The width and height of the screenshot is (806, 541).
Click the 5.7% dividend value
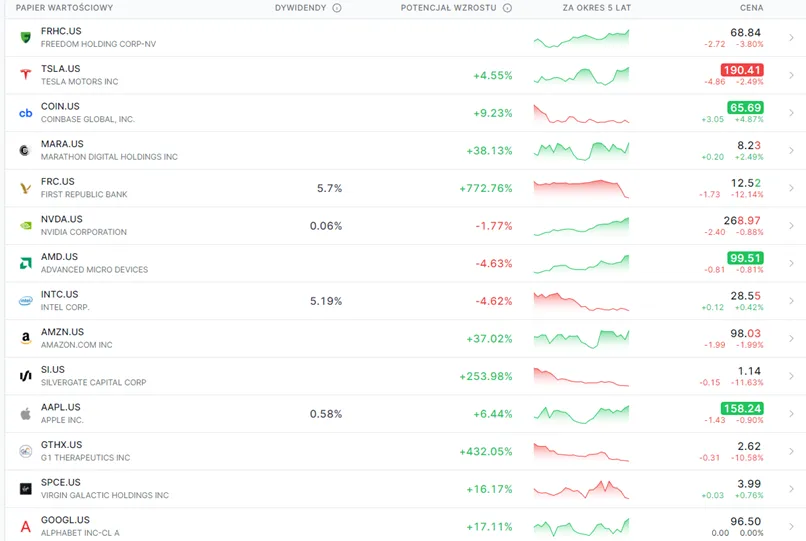pyautogui.click(x=329, y=188)
